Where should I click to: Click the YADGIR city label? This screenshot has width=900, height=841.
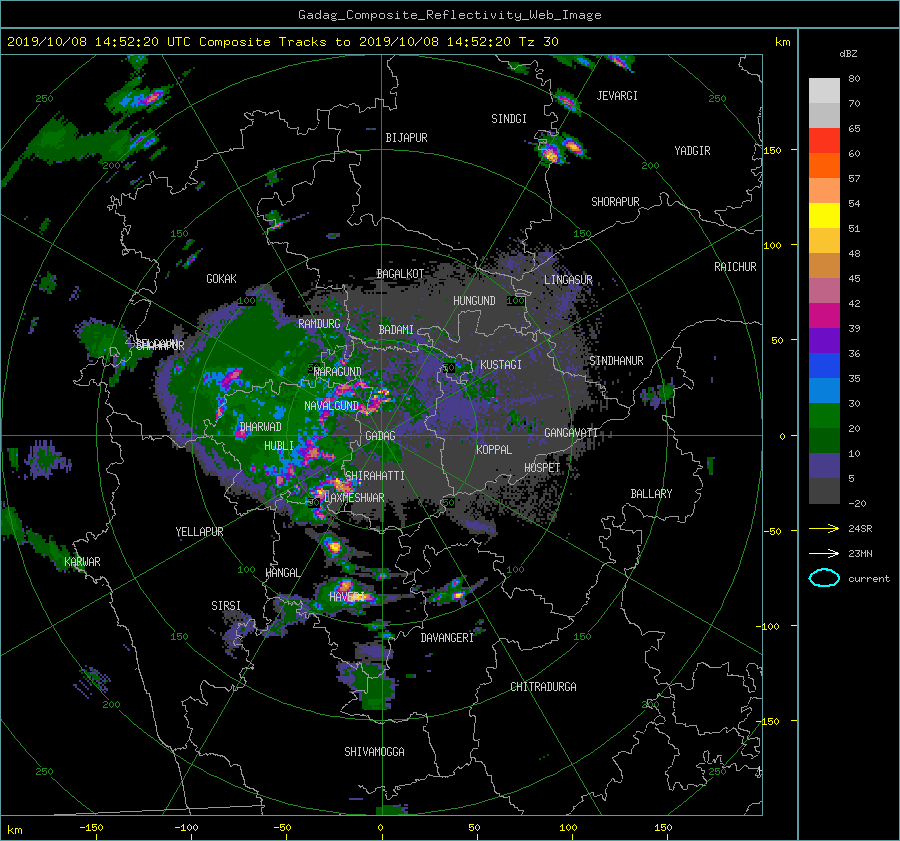692,151
